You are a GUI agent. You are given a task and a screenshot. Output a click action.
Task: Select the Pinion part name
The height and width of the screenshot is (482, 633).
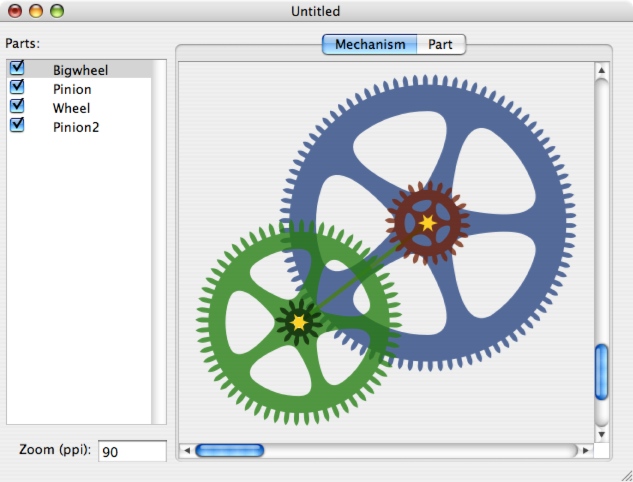(x=72, y=89)
